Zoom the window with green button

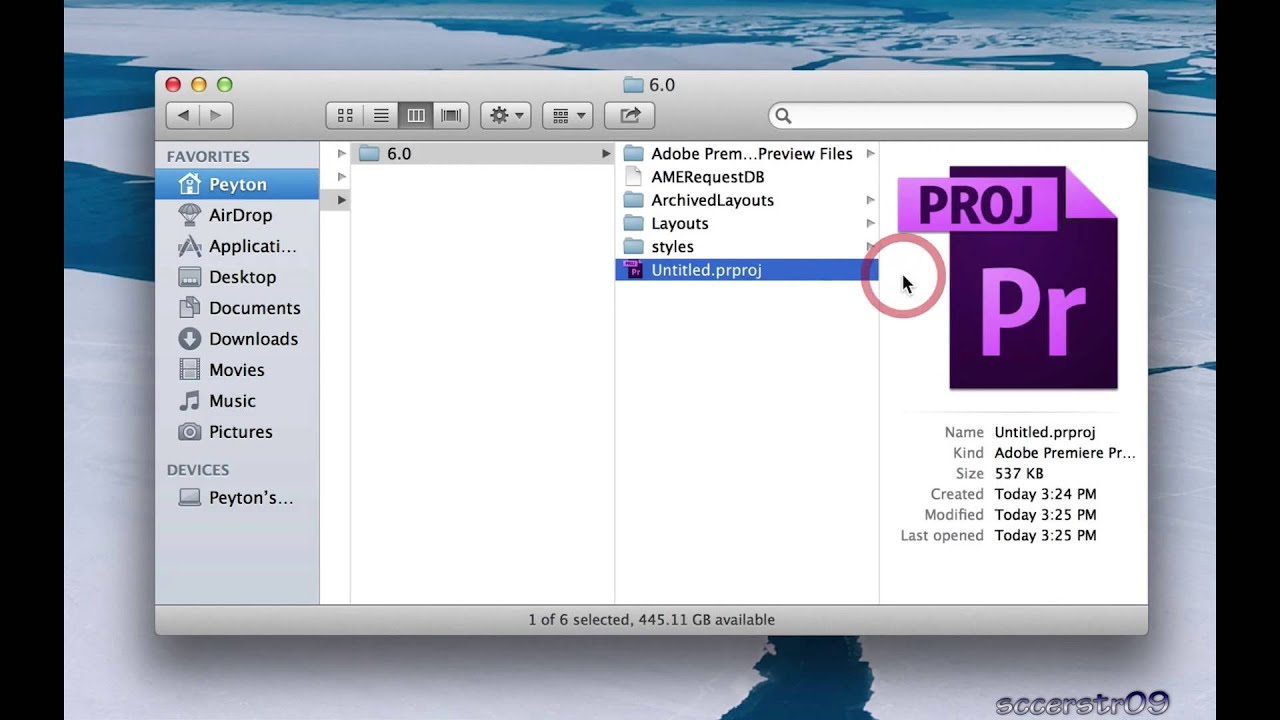(x=225, y=85)
